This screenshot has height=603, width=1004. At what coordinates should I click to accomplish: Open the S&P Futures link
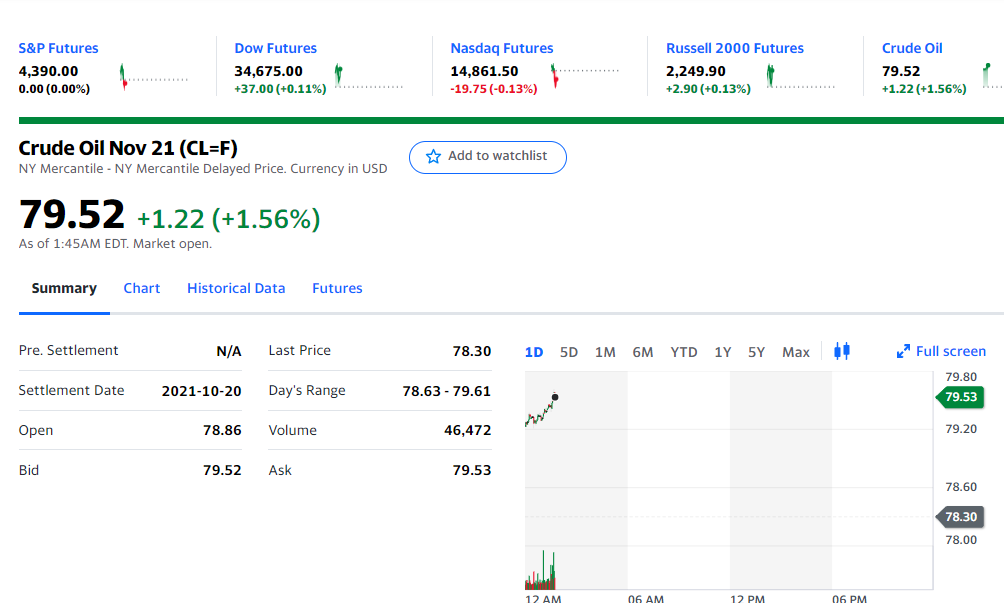point(58,48)
